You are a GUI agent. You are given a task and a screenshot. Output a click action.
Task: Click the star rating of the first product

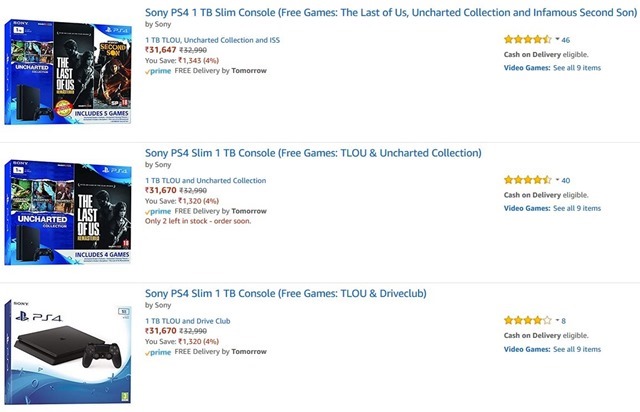click(x=526, y=40)
